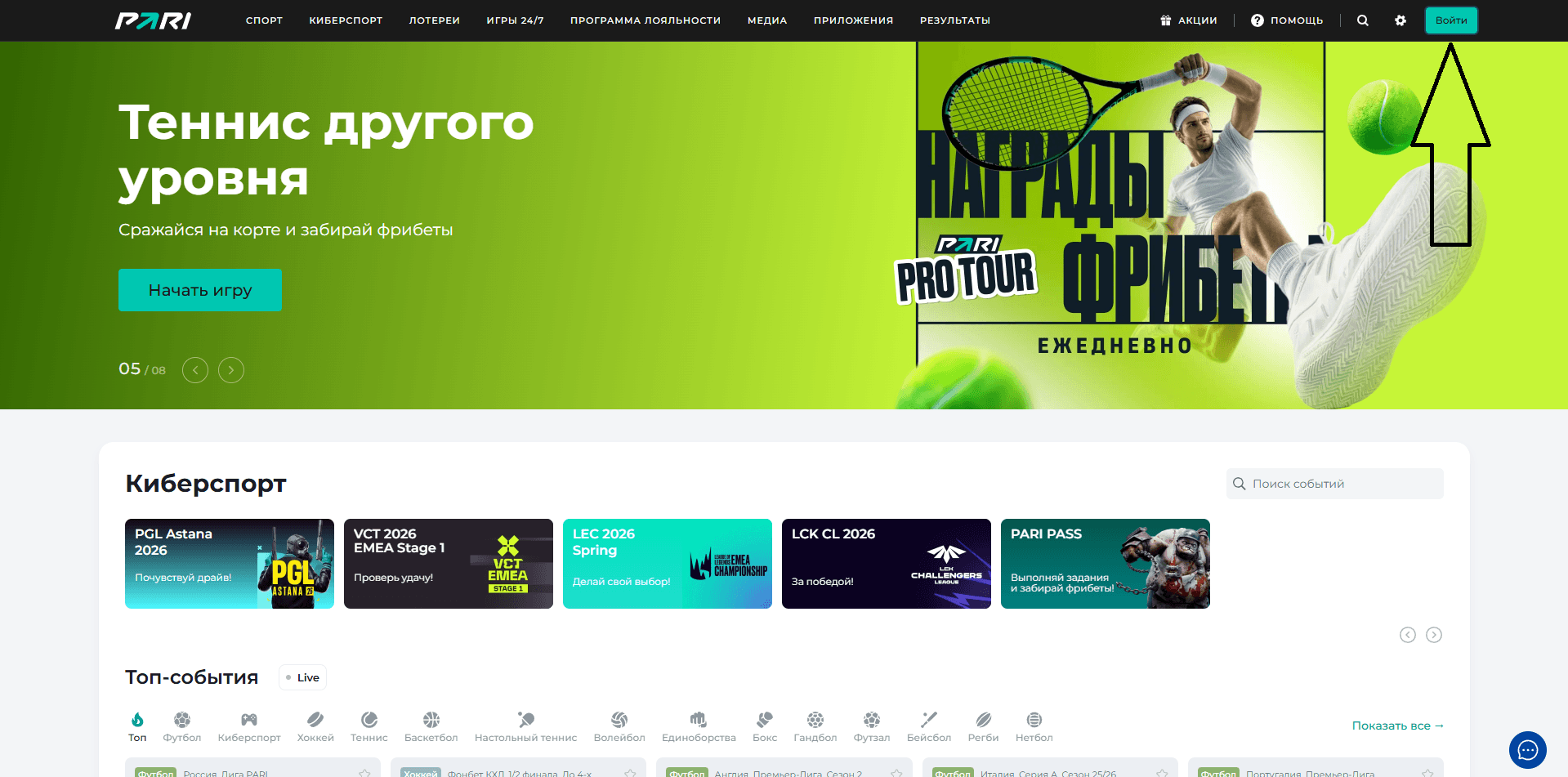The image size is (1568, 777).
Task: Open LEC 2026 Spring card
Action: click(668, 564)
